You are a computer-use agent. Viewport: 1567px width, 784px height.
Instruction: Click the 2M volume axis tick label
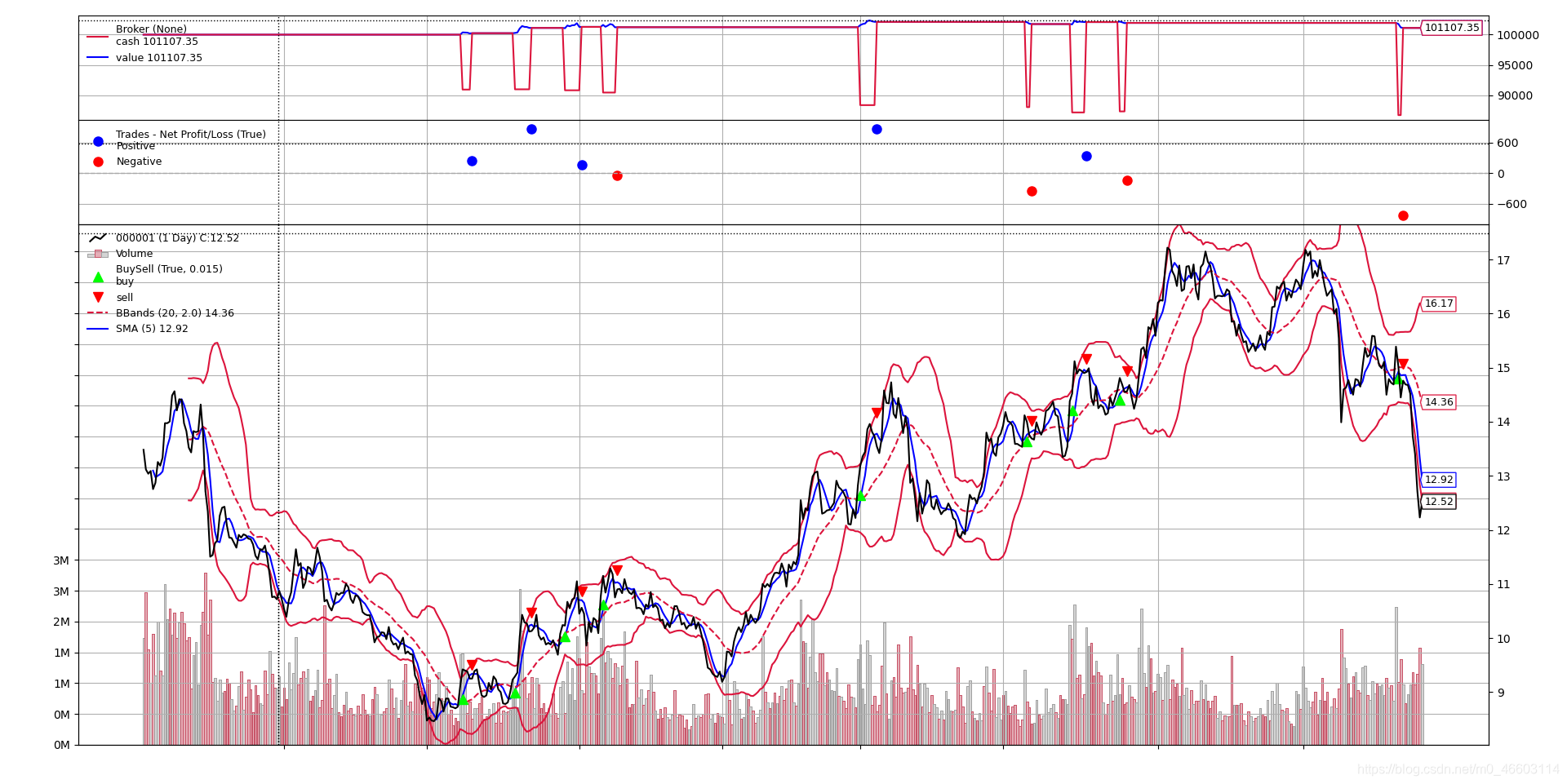pos(61,622)
